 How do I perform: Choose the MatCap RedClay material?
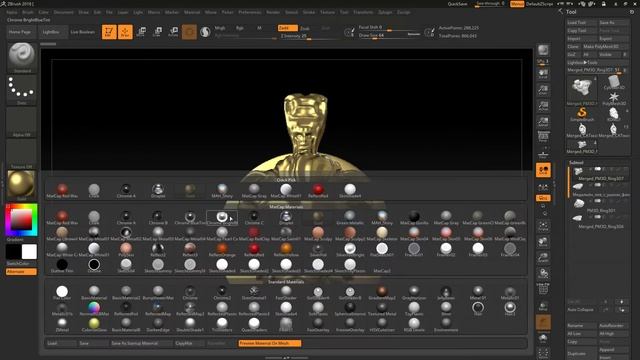click(x=254, y=233)
